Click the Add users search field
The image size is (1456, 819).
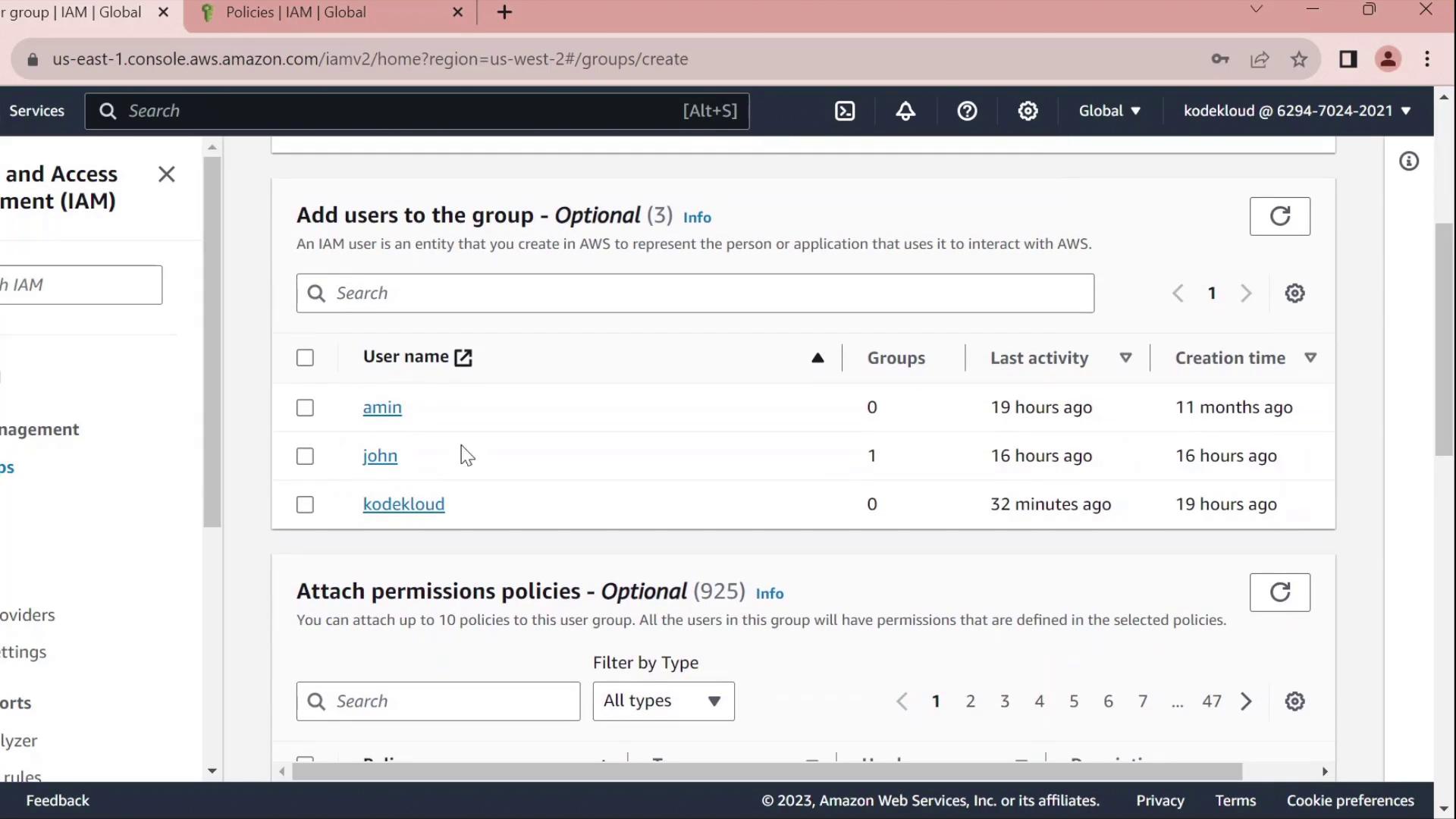695,293
